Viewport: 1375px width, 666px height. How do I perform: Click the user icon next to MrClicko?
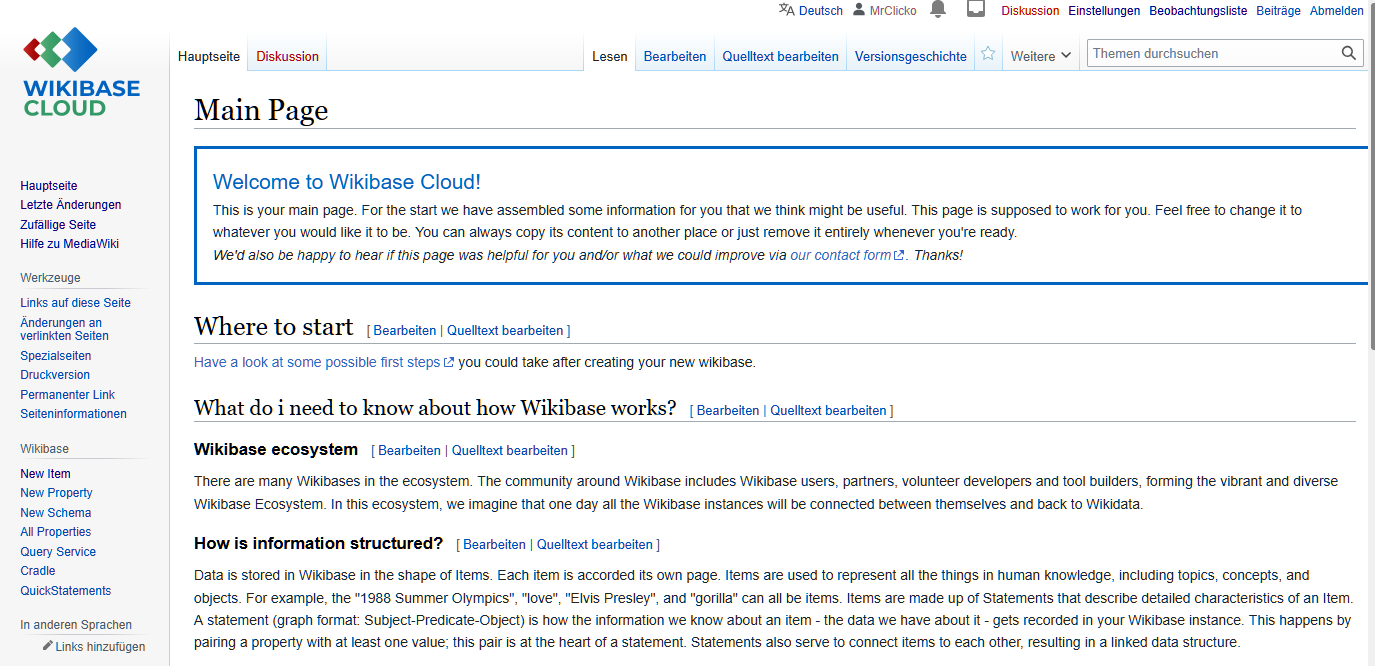pos(859,10)
